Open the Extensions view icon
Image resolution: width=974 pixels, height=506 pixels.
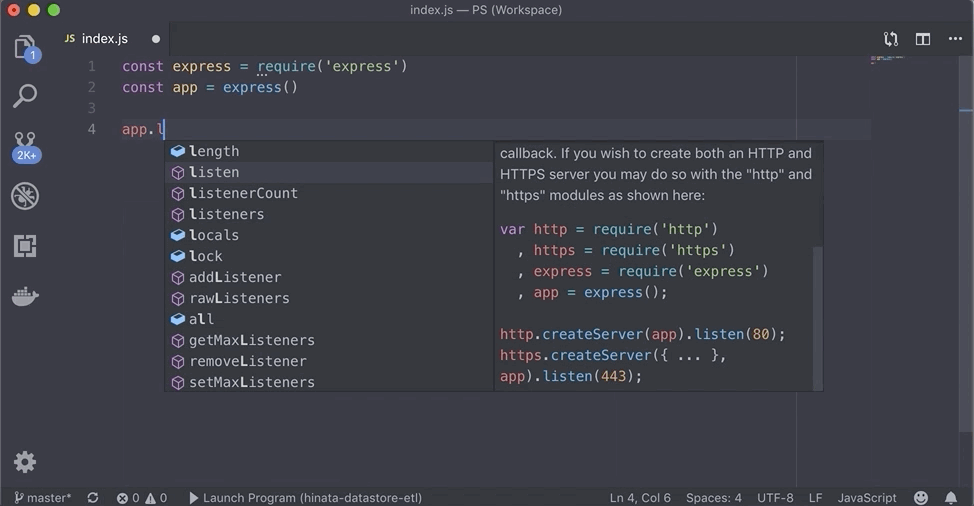tap(25, 246)
